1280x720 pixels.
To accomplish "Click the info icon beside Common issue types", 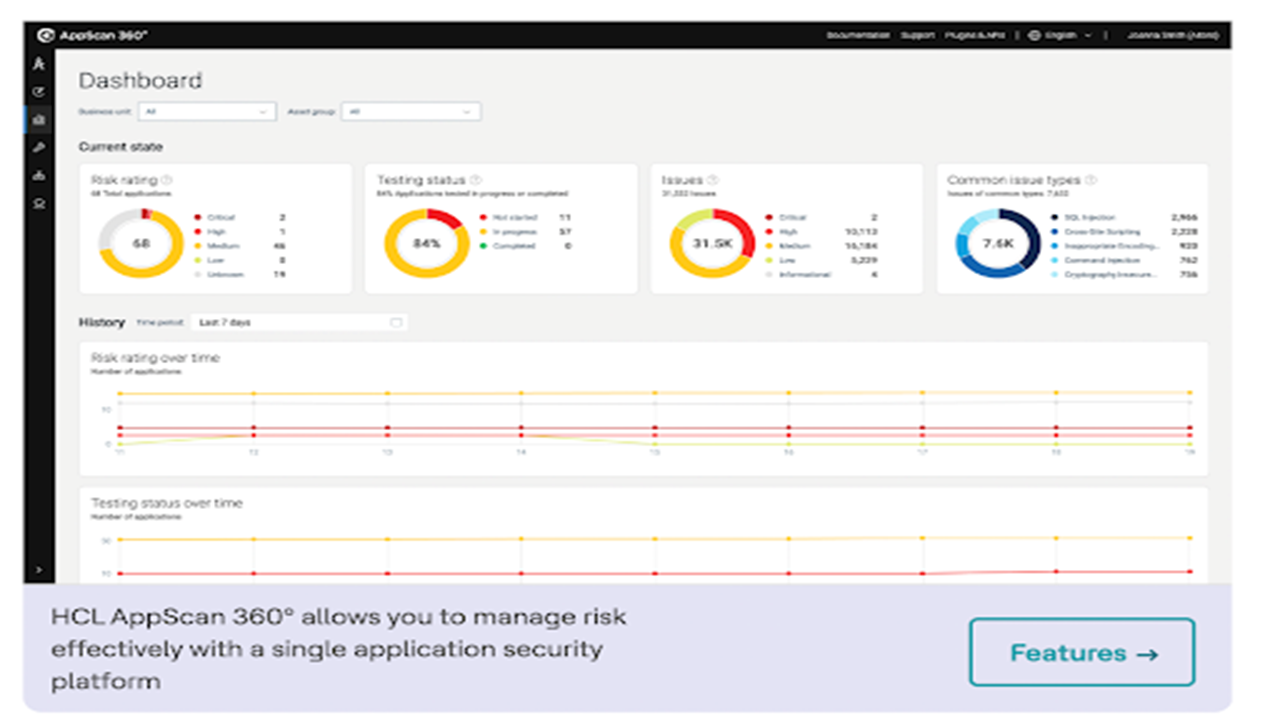I will [x=1091, y=180].
